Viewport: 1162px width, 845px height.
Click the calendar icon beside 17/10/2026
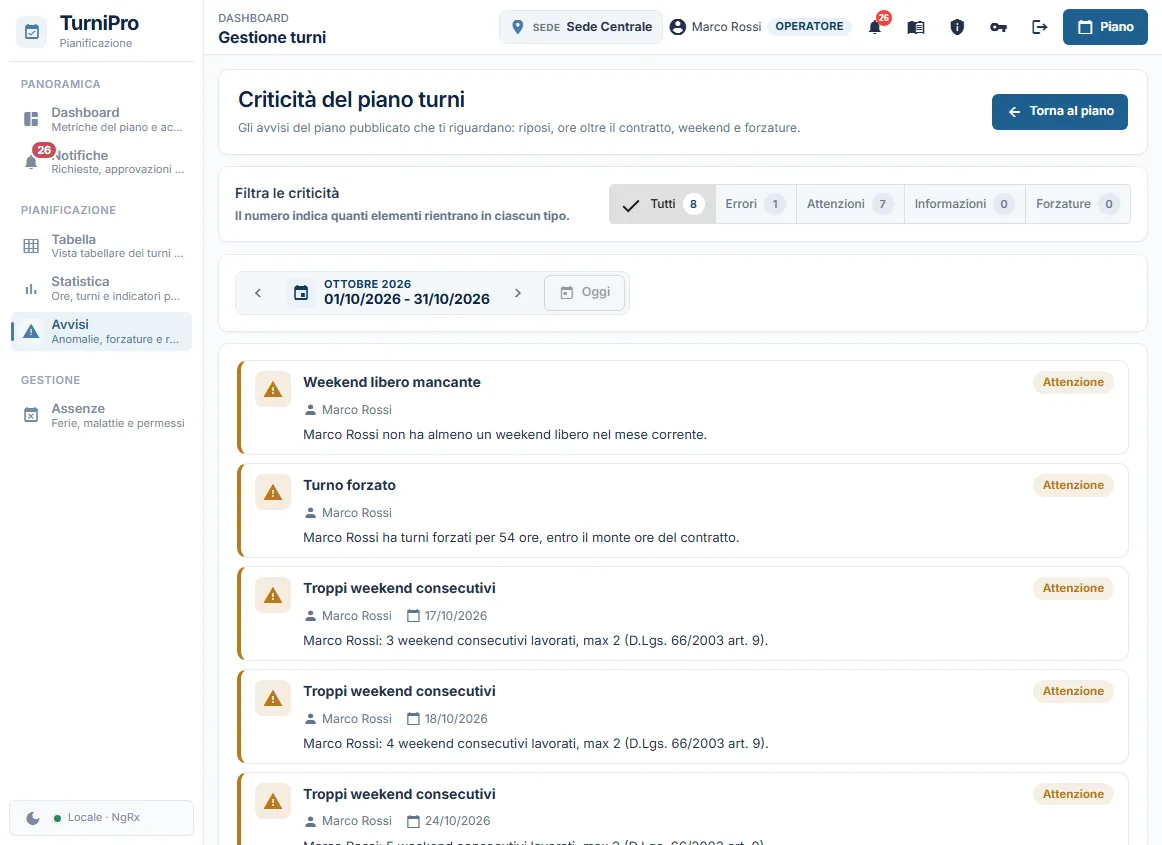coord(414,616)
